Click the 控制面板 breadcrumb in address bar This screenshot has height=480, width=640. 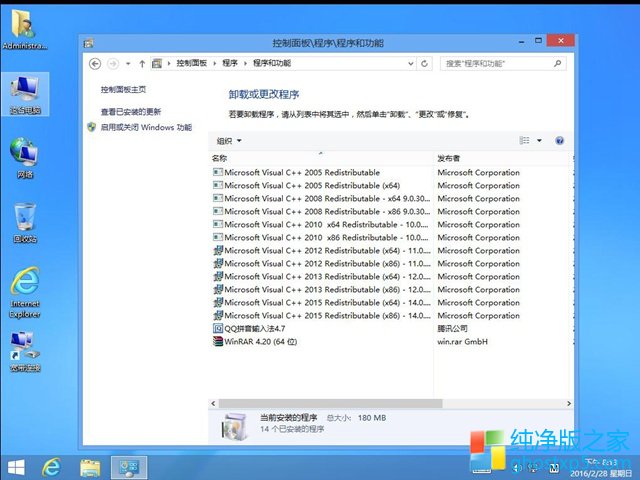click(x=194, y=63)
